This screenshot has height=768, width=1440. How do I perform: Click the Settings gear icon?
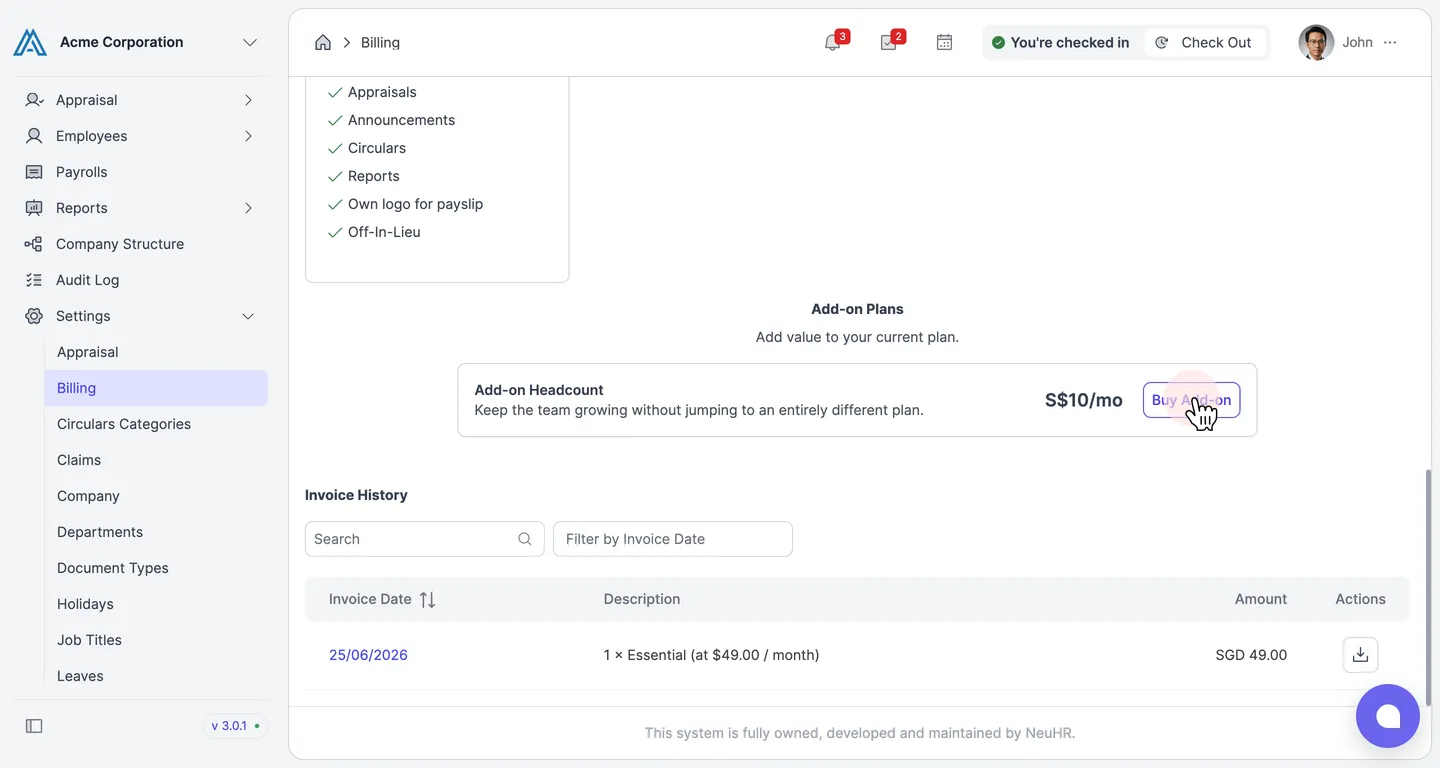pos(34,316)
